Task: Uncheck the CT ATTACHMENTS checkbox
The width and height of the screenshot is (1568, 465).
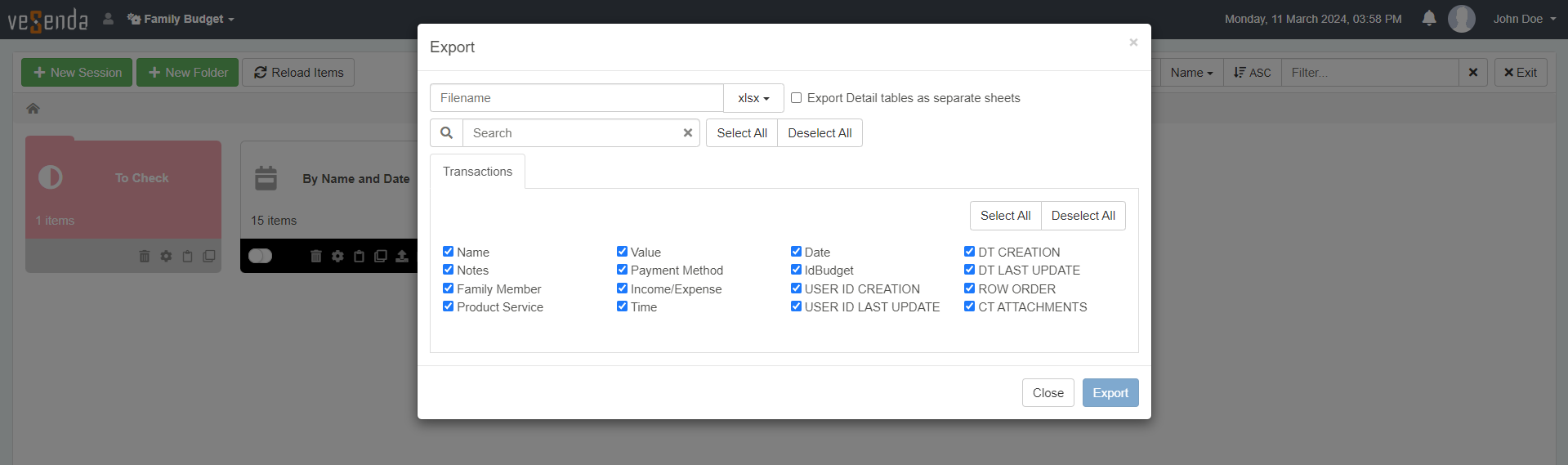Action: (969, 306)
